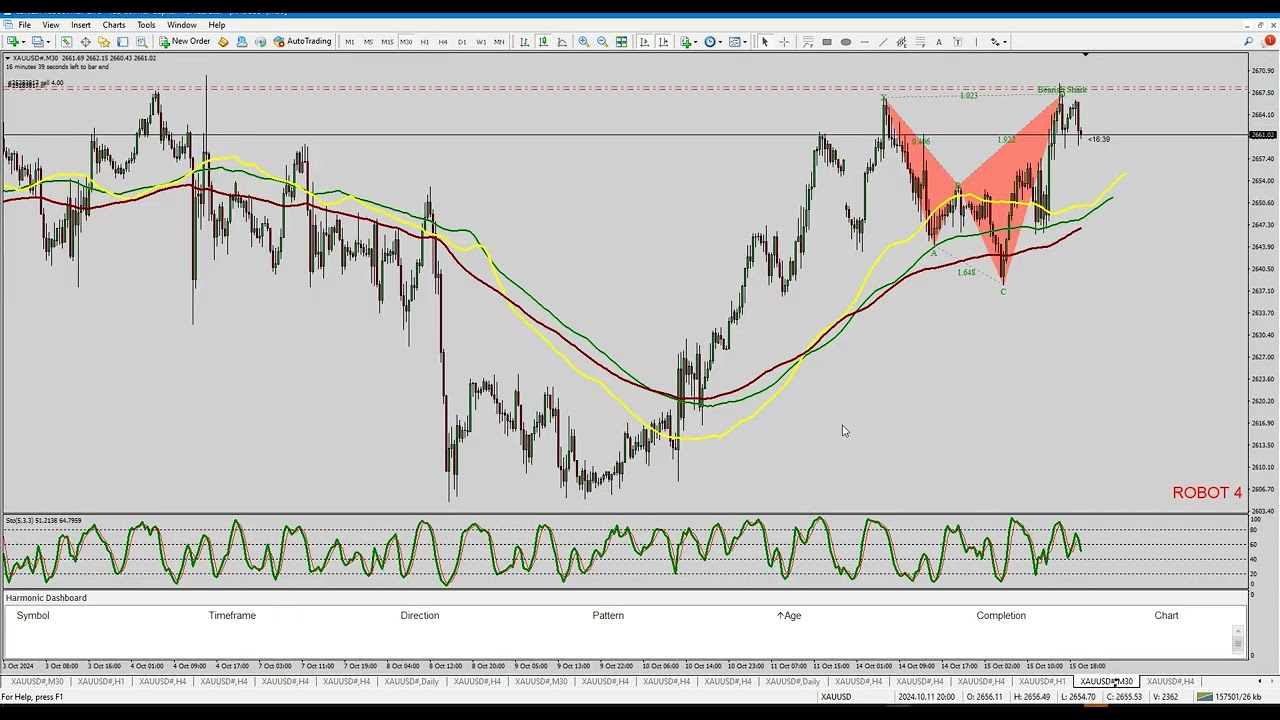Switch to M5 timeframe
The image size is (1280, 720).
tap(368, 42)
